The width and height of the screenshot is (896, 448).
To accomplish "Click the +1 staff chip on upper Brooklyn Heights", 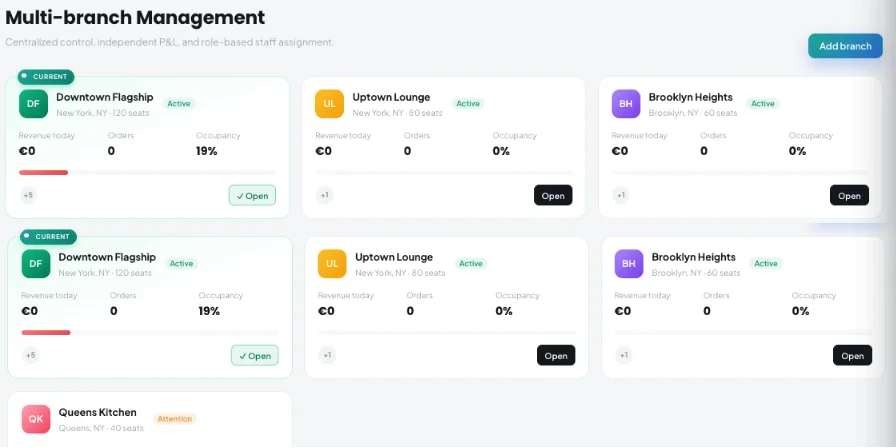I will coord(621,195).
